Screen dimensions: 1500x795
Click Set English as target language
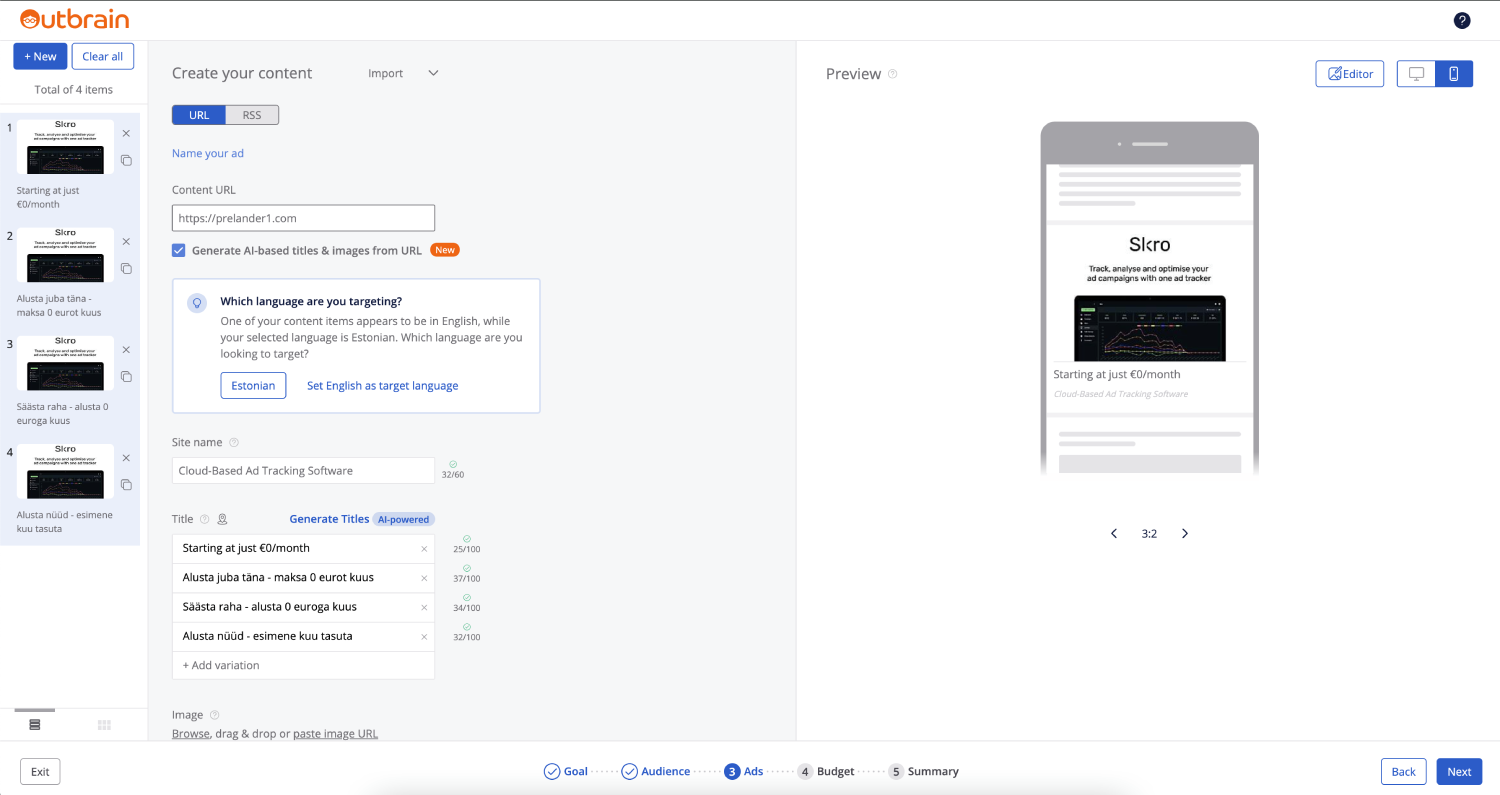click(383, 385)
